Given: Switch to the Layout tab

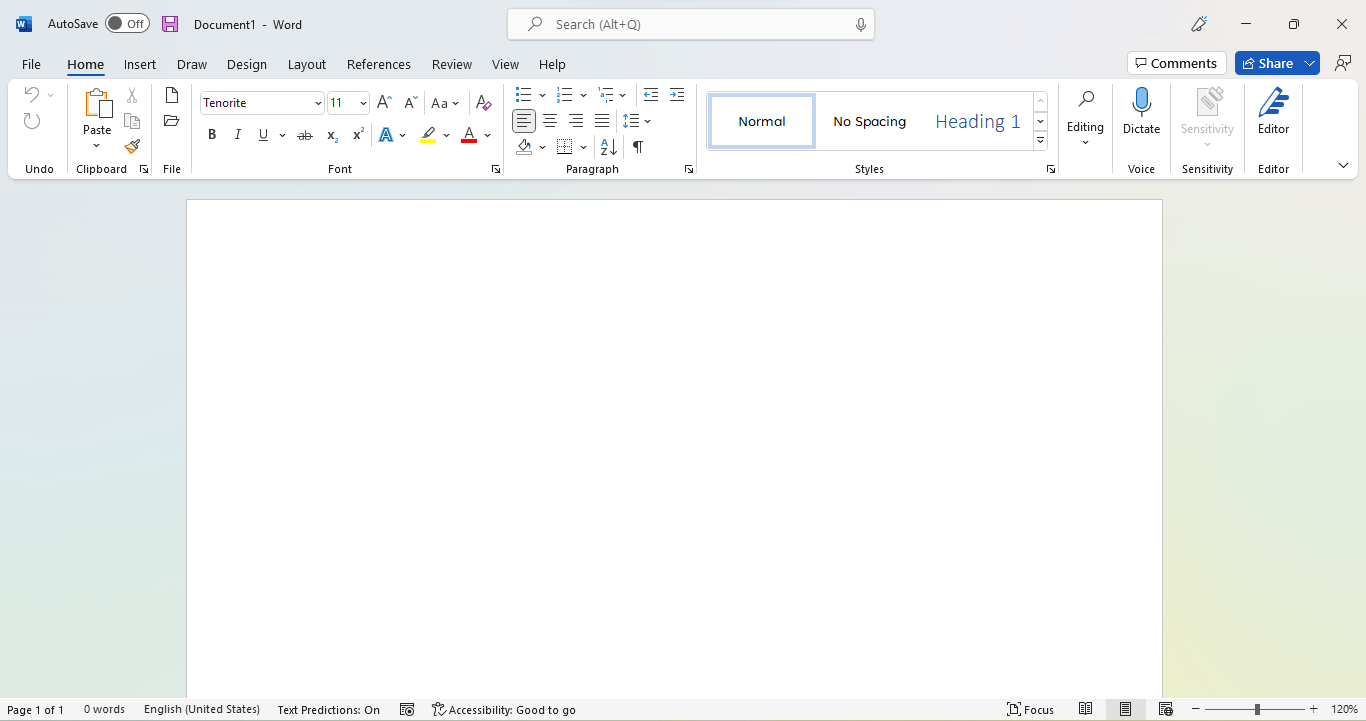Looking at the screenshot, I should (307, 64).
